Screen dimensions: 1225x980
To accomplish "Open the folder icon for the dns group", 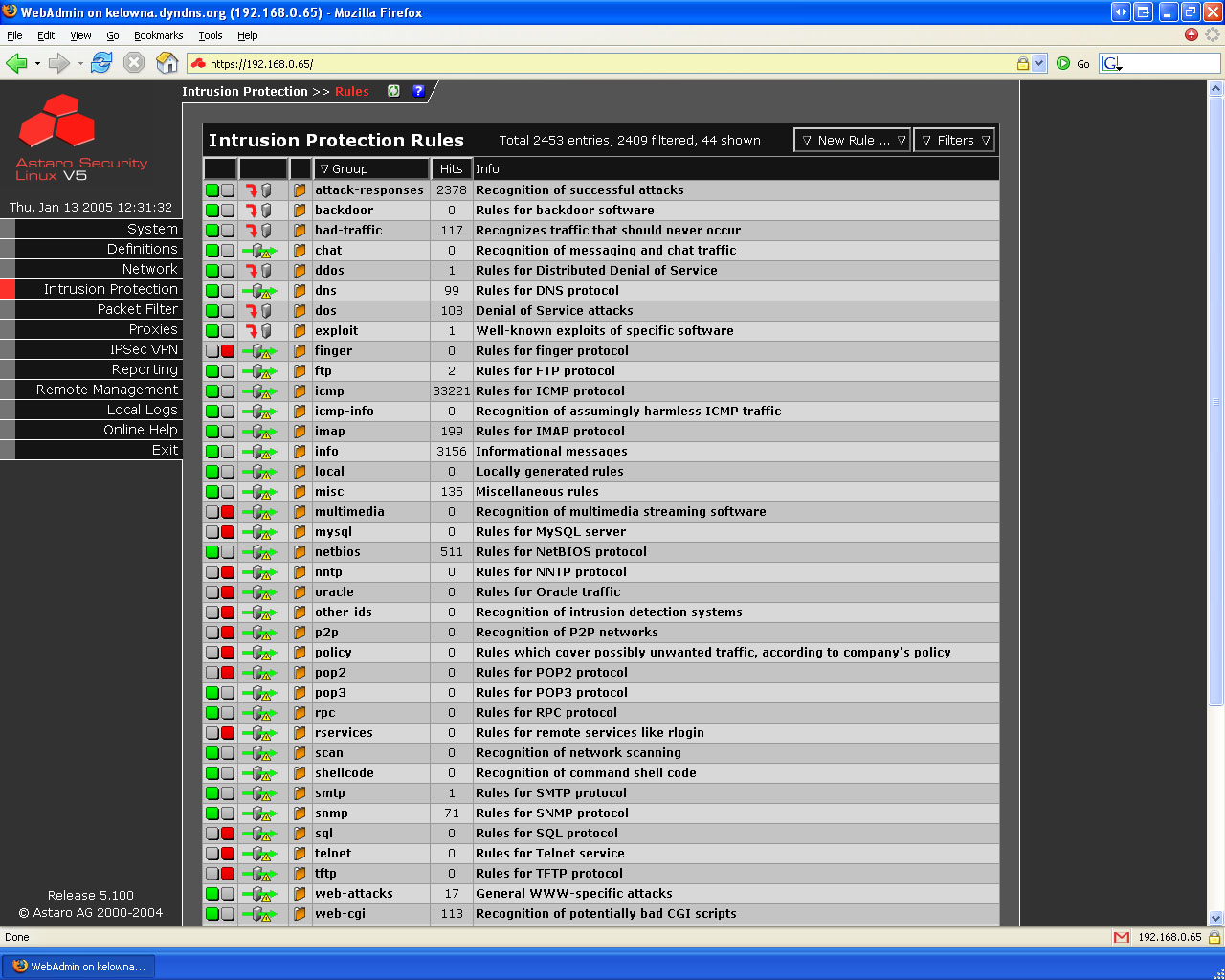I will pos(300,291).
